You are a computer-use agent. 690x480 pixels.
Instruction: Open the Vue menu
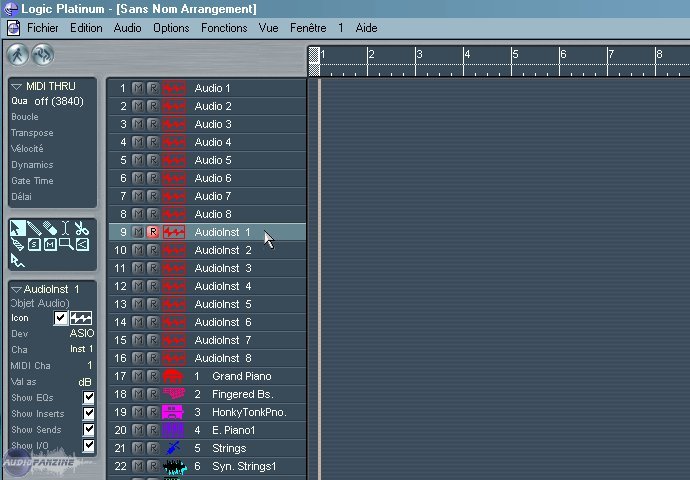coord(268,28)
